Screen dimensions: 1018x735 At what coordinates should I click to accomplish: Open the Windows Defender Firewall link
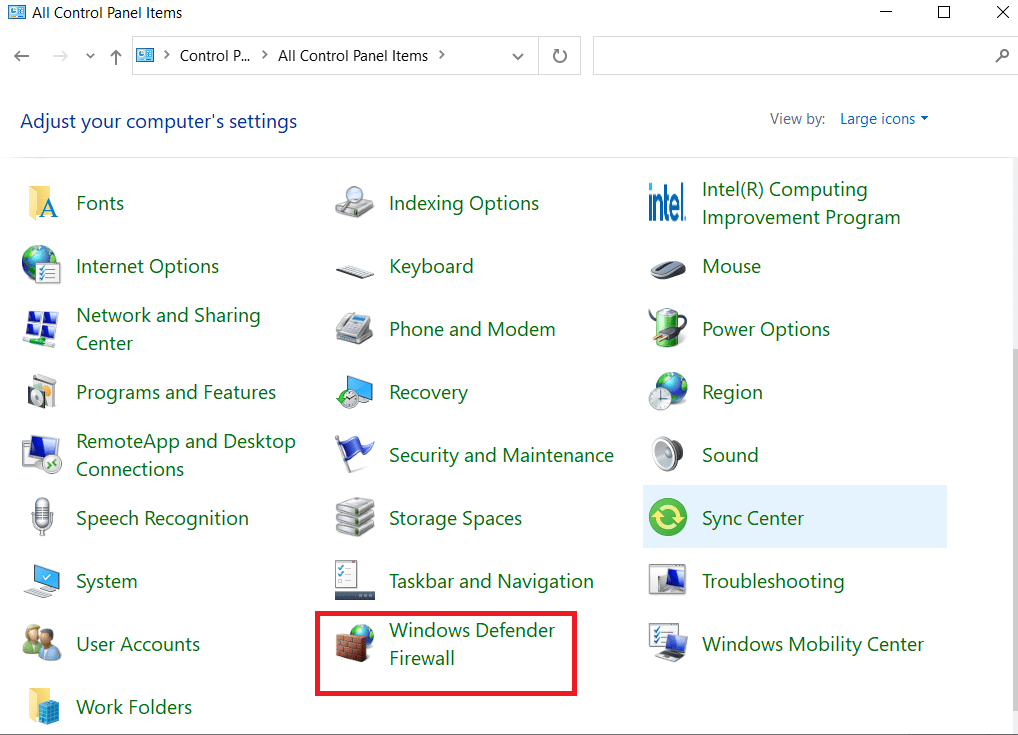472,643
